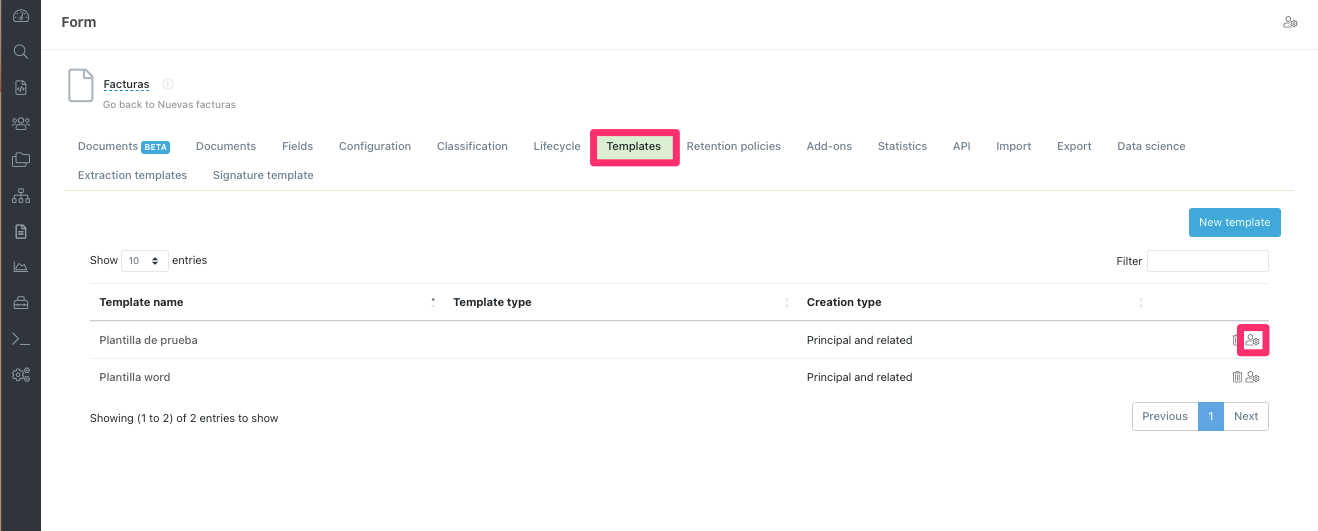1318x531 pixels.
Task: Click the New template button
Action: pyautogui.click(x=1234, y=222)
